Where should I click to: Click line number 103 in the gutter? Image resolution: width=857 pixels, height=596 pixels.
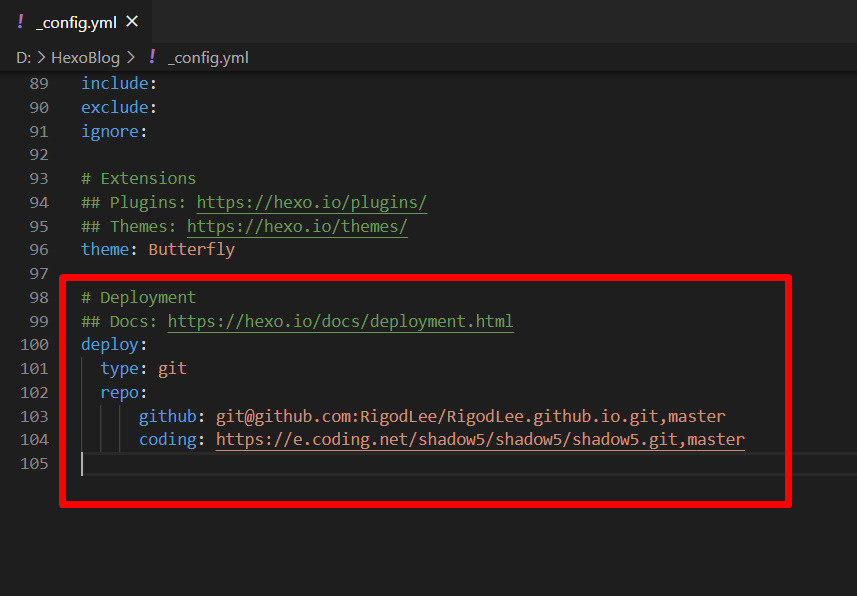[x=34, y=416]
